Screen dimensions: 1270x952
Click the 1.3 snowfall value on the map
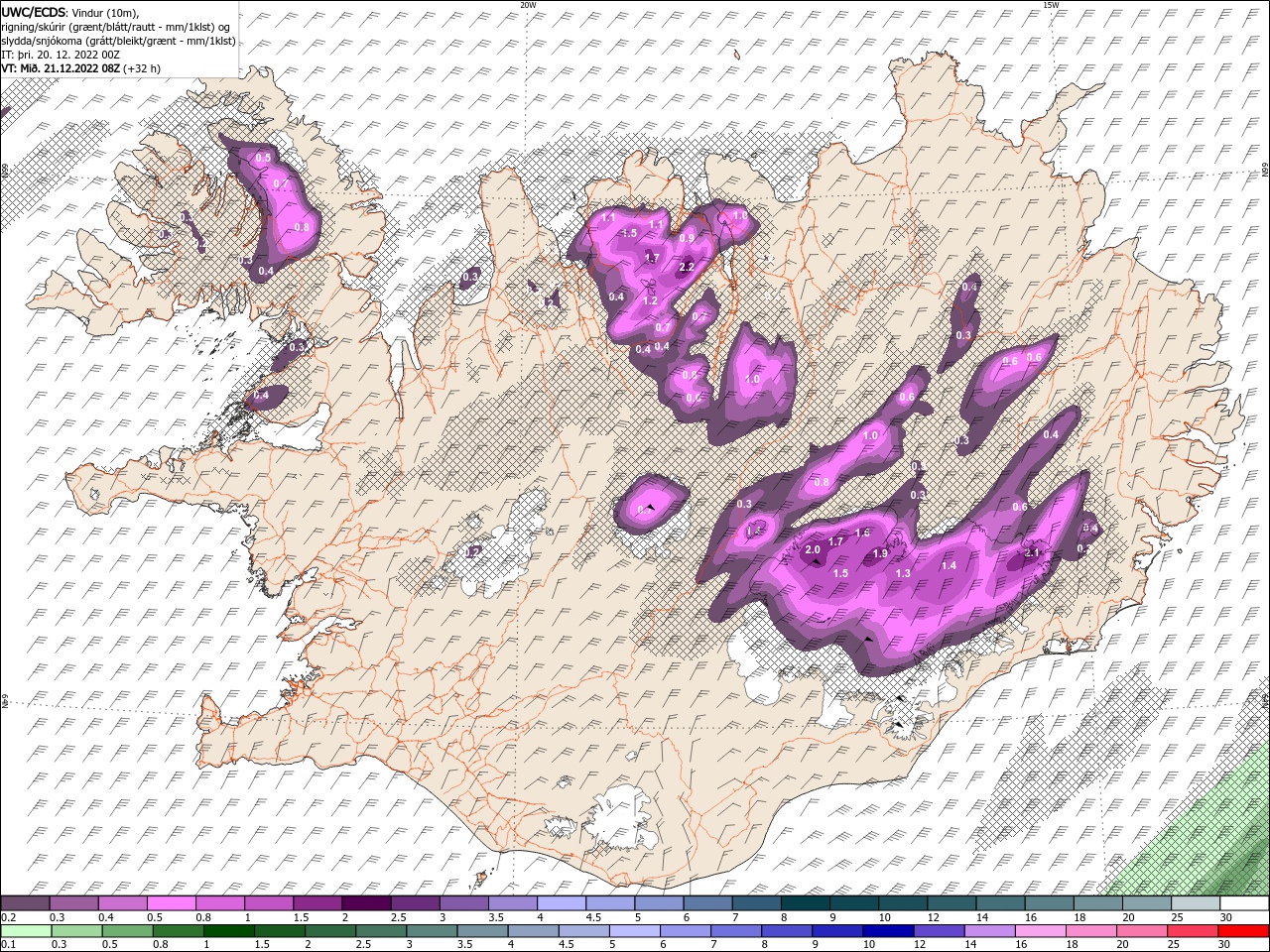[x=903, y=573]
